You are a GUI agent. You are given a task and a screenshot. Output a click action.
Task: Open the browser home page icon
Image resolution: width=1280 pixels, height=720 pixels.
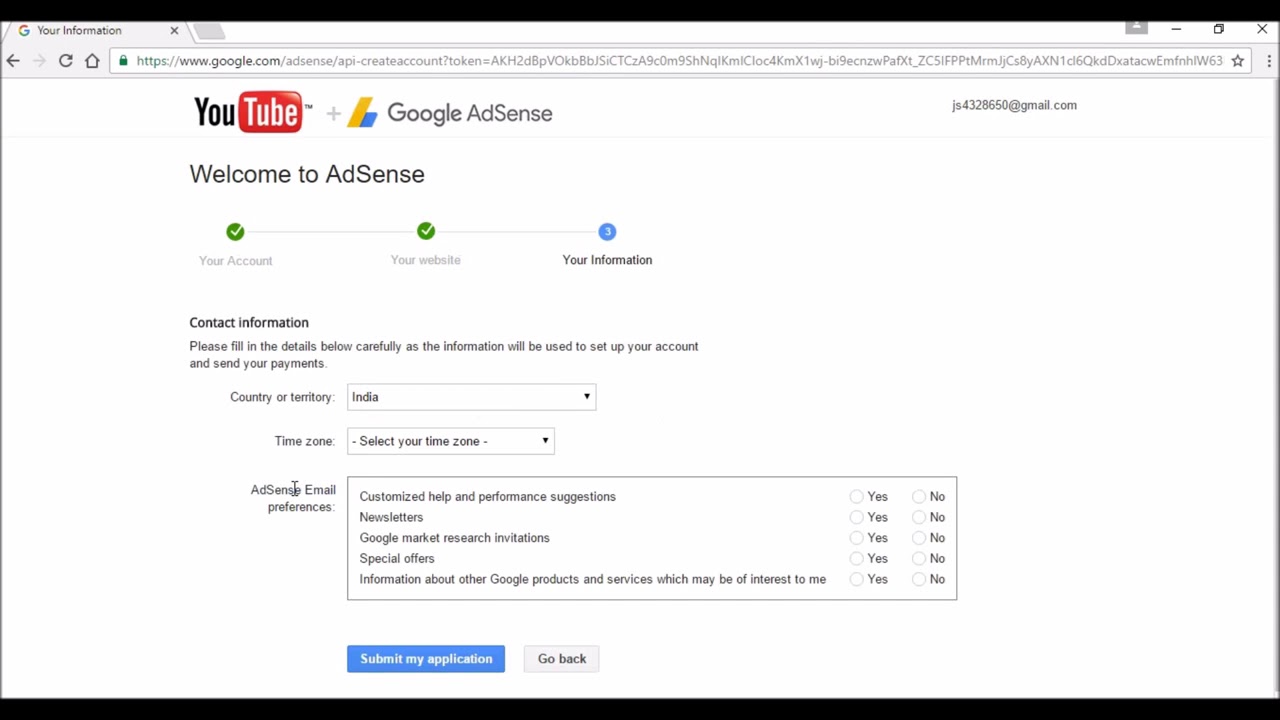92,61
